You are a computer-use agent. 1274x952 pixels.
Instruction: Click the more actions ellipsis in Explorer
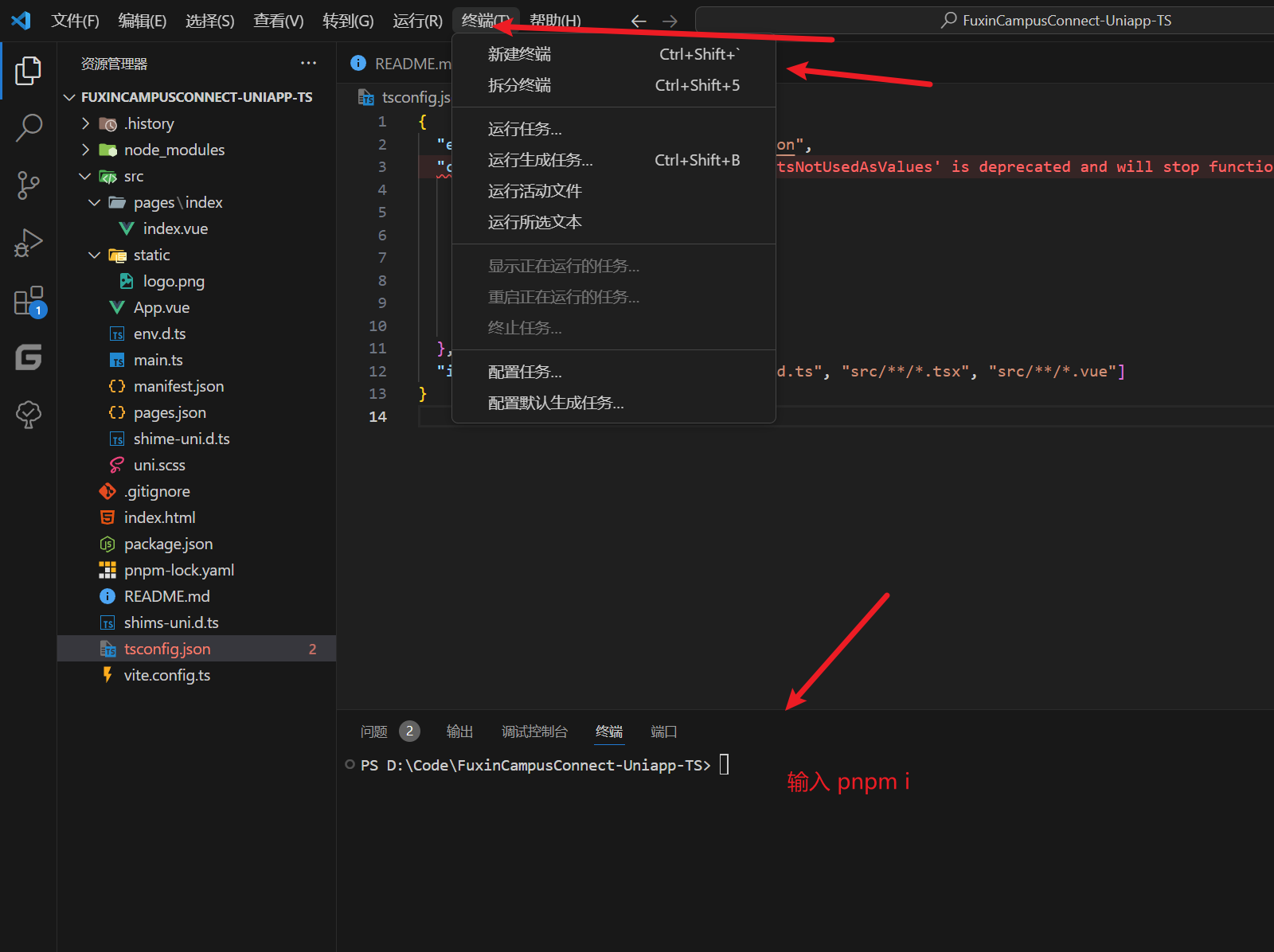[308, 64]
